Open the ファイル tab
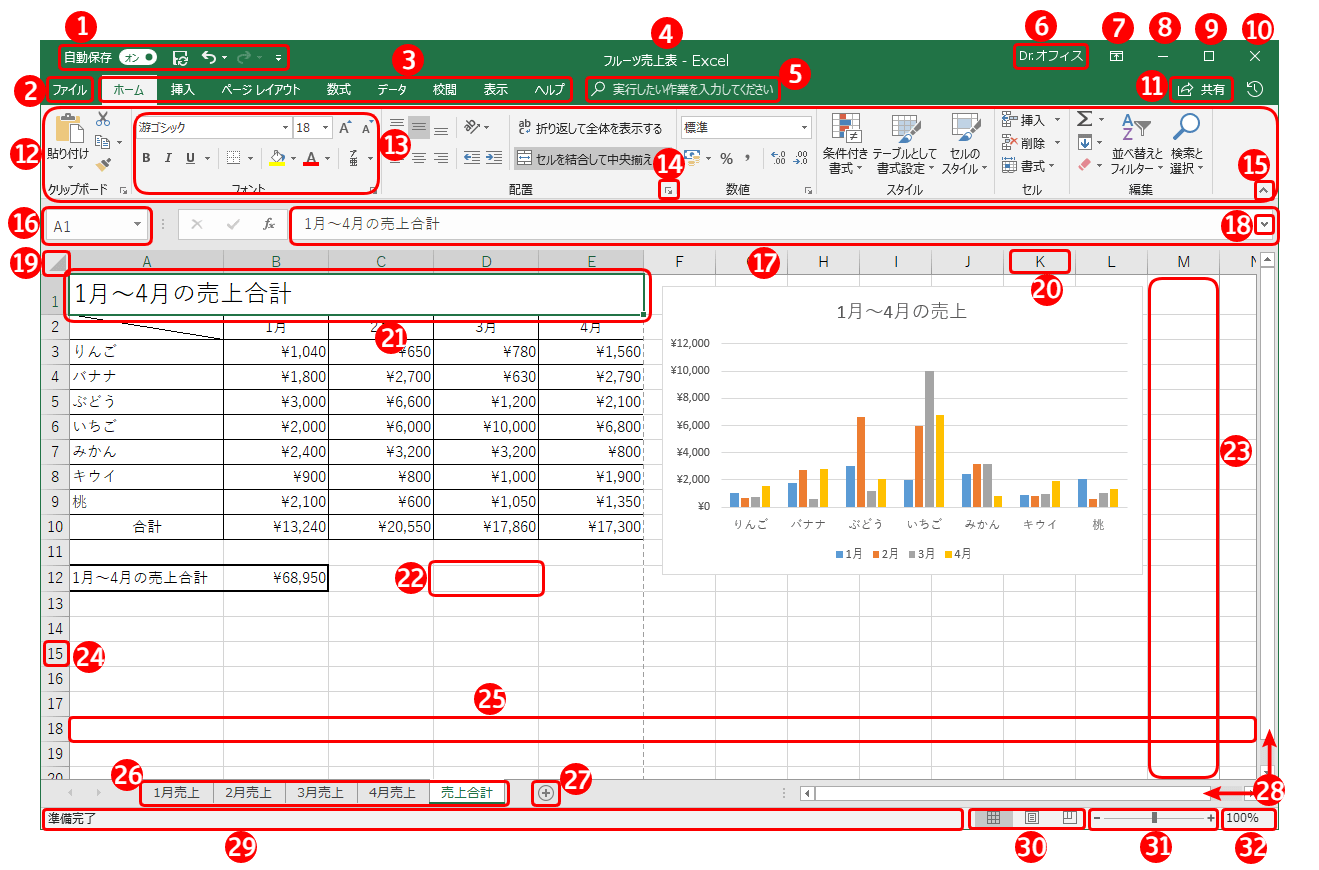The width and height of the screenshot is (1319, 870). pos(69,89)
